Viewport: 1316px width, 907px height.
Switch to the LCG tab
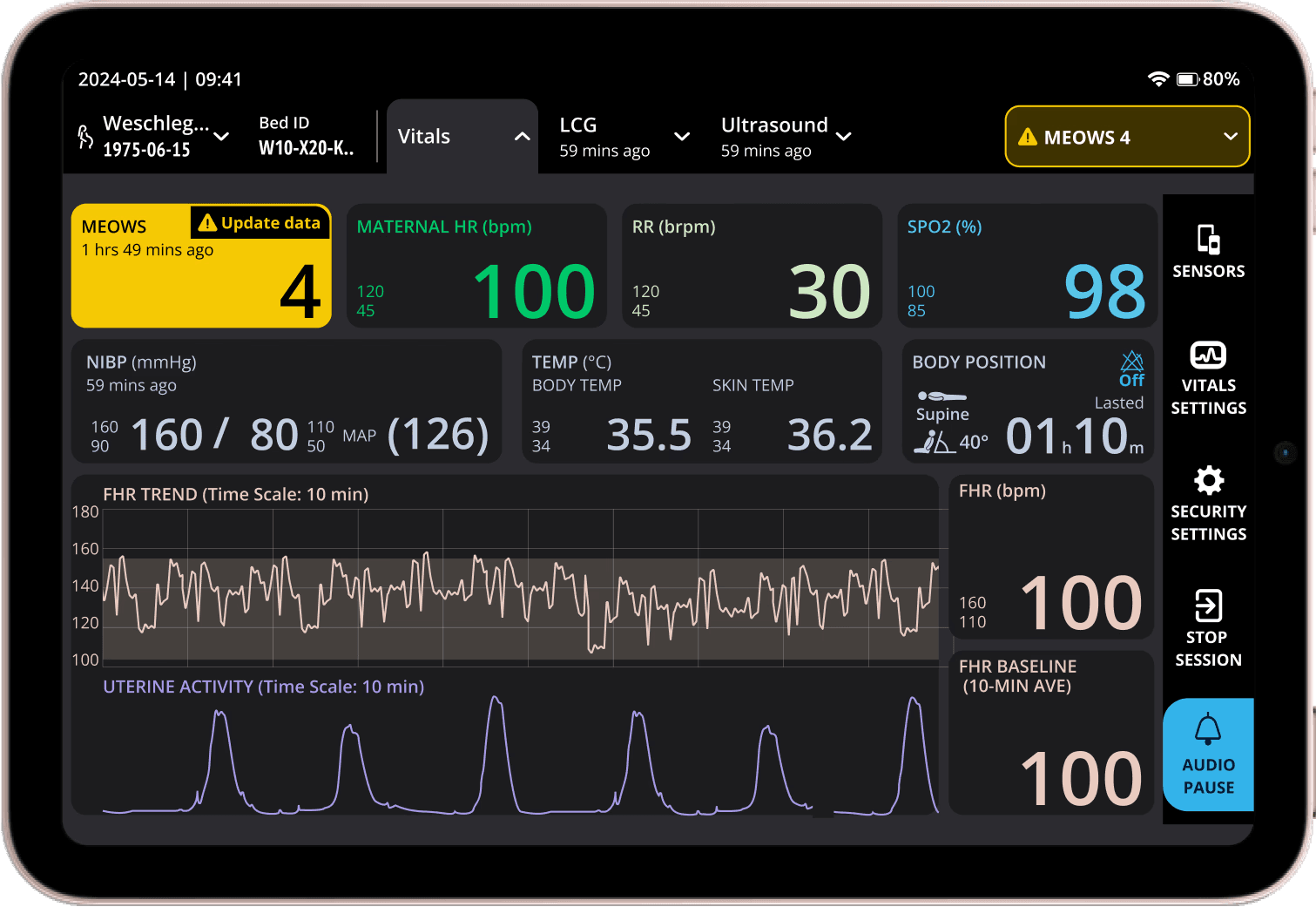point(624,137)
